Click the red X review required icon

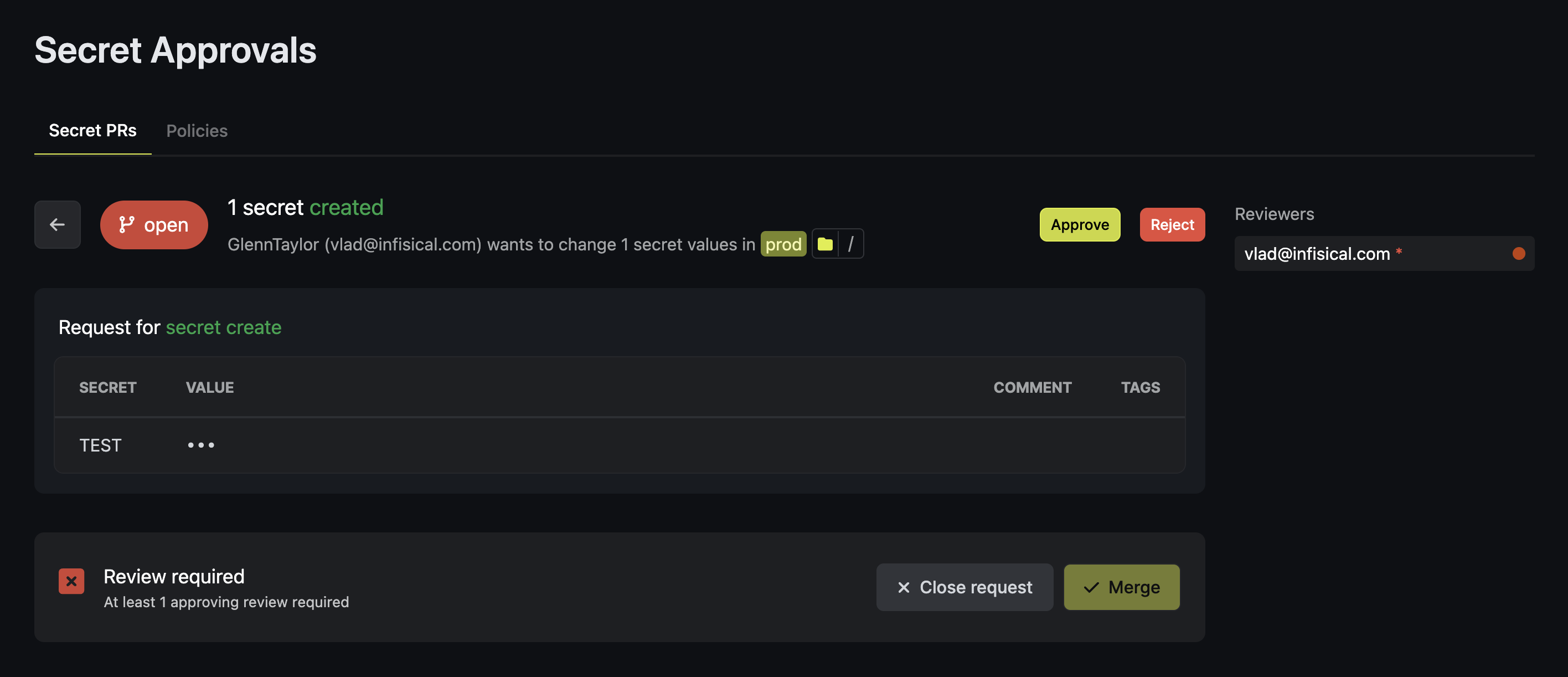pos(71,581)
